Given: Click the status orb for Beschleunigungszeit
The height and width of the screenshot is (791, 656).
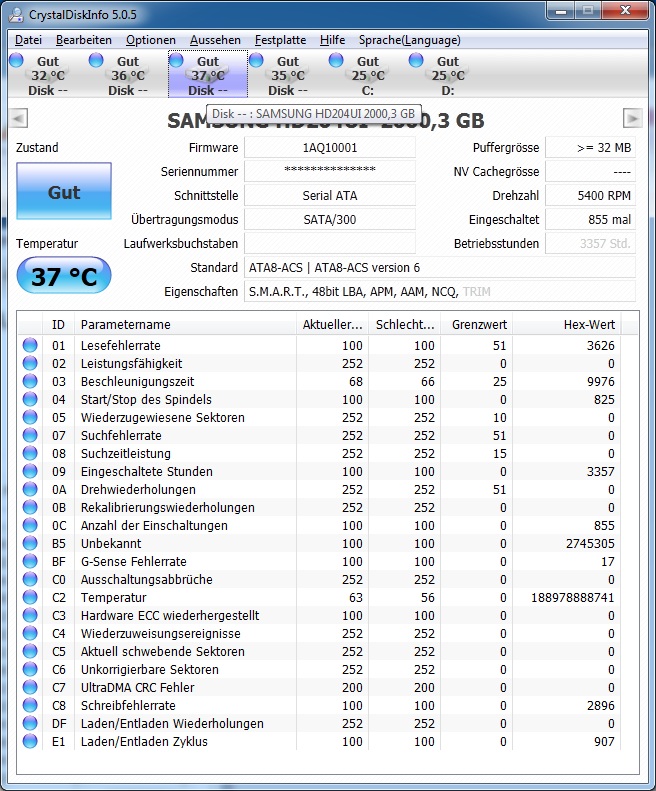Looking at the screenshot, I should pyautogui.click(x=30, y=381).
